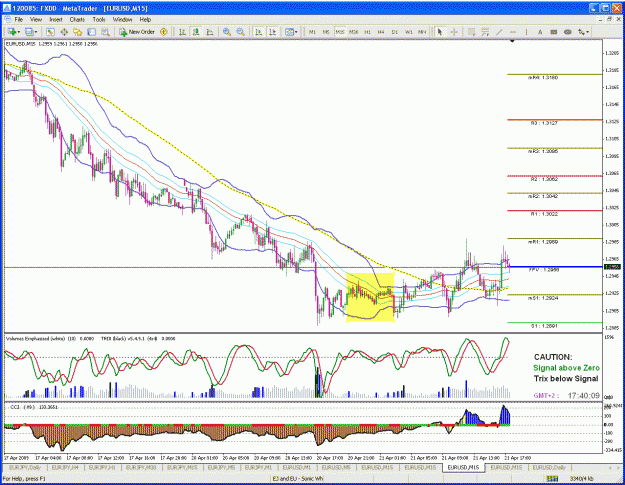625x485 pixels.
Task: Toggle the Expert Advisors yellow diamond icon
Action: [163, 32]
